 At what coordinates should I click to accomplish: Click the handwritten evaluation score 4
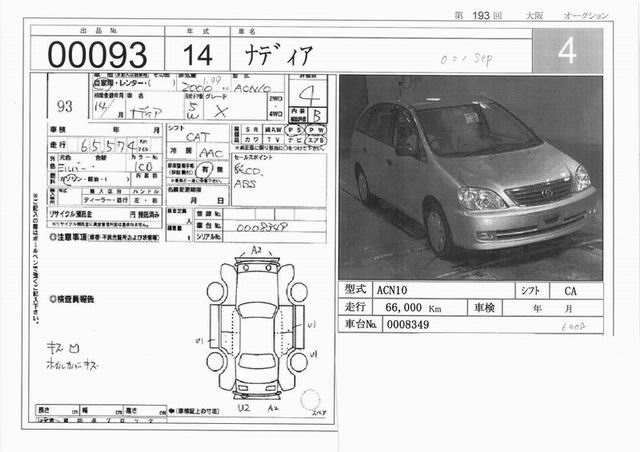(309, 94)
